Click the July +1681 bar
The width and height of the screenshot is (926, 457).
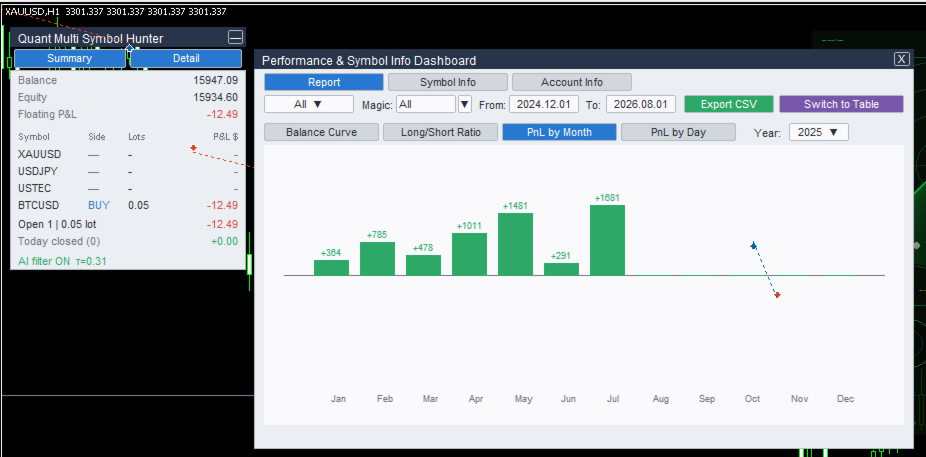coord(608,240)
